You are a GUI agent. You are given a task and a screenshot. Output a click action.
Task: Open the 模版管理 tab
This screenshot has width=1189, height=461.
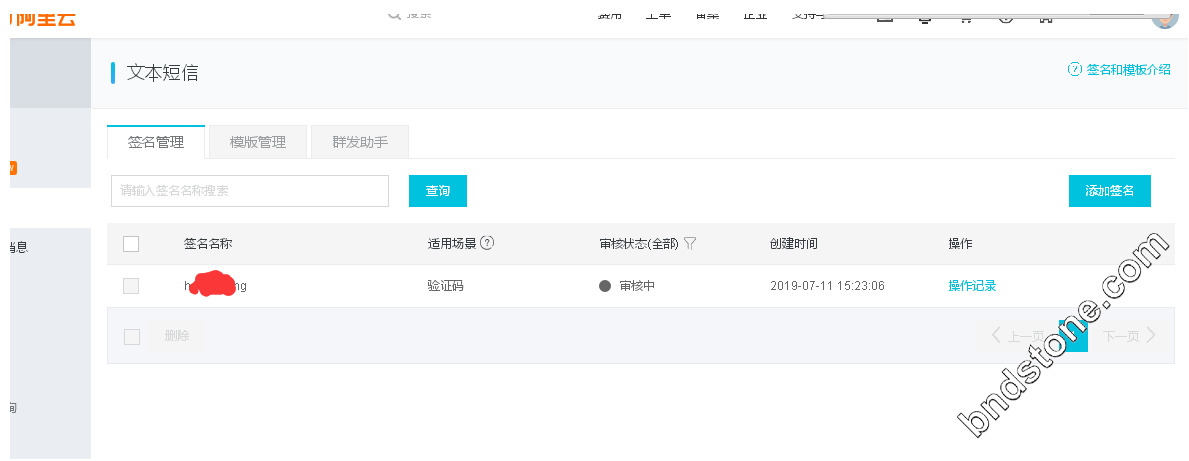(258, 142)
